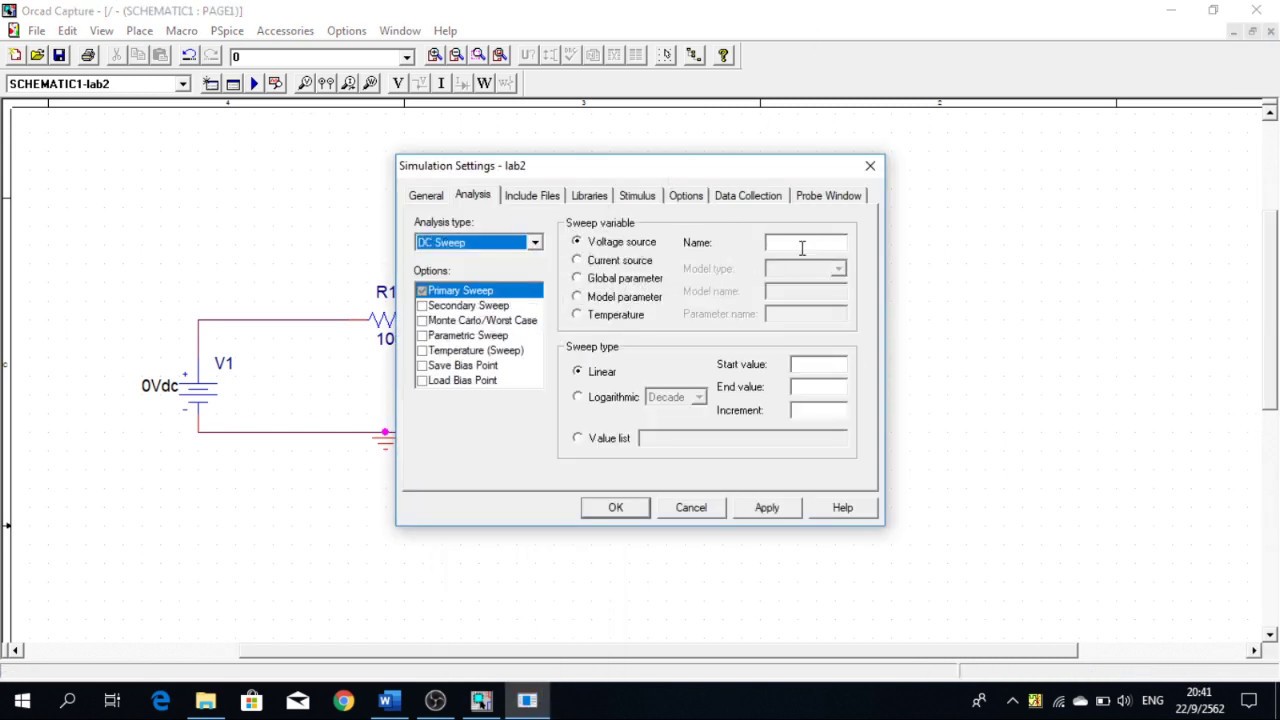This screenshot has height=720, width=1280.
Task: Switch to the Include Files tab
Action: pos(532,196)
